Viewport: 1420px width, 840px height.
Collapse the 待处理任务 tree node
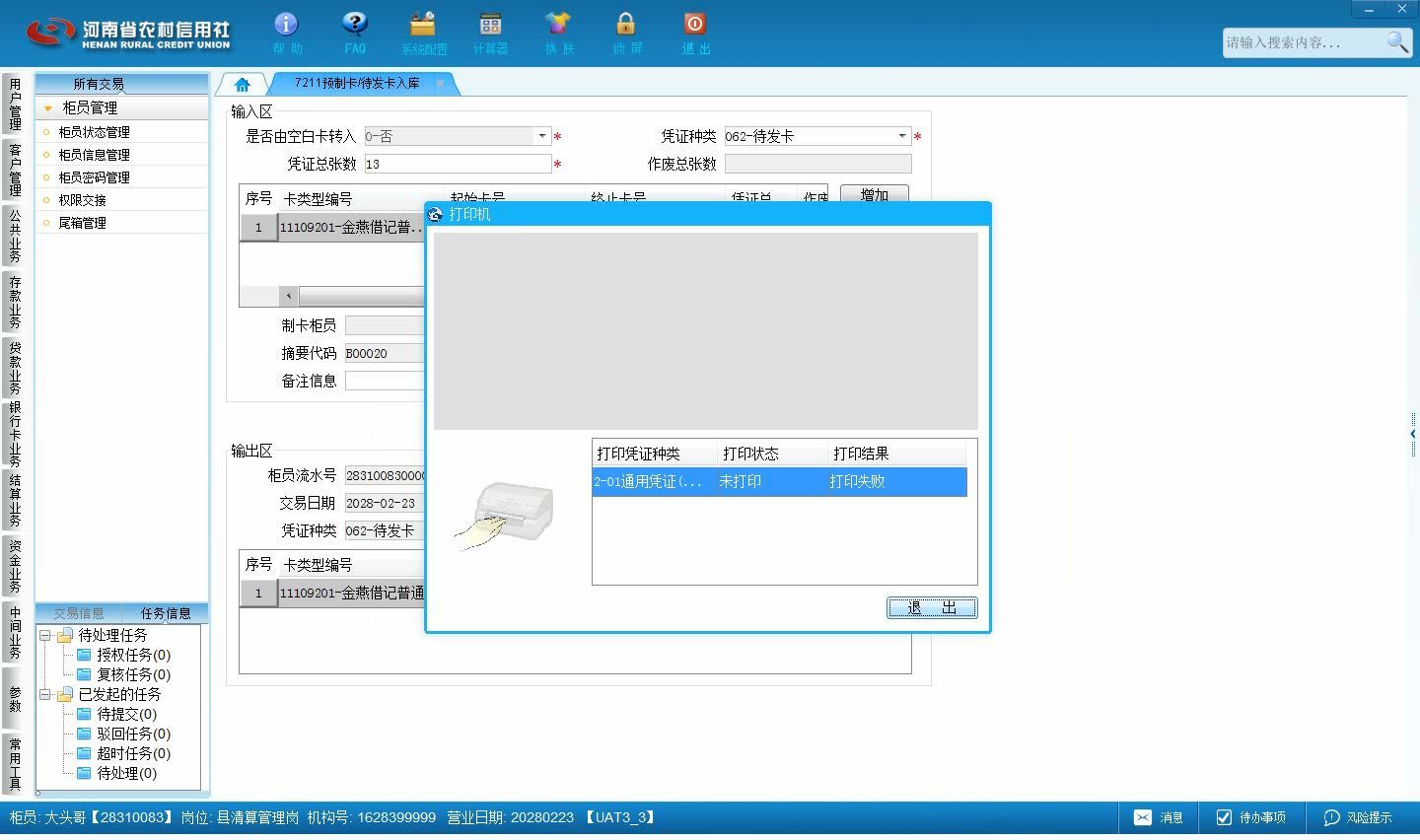(45, 635)
